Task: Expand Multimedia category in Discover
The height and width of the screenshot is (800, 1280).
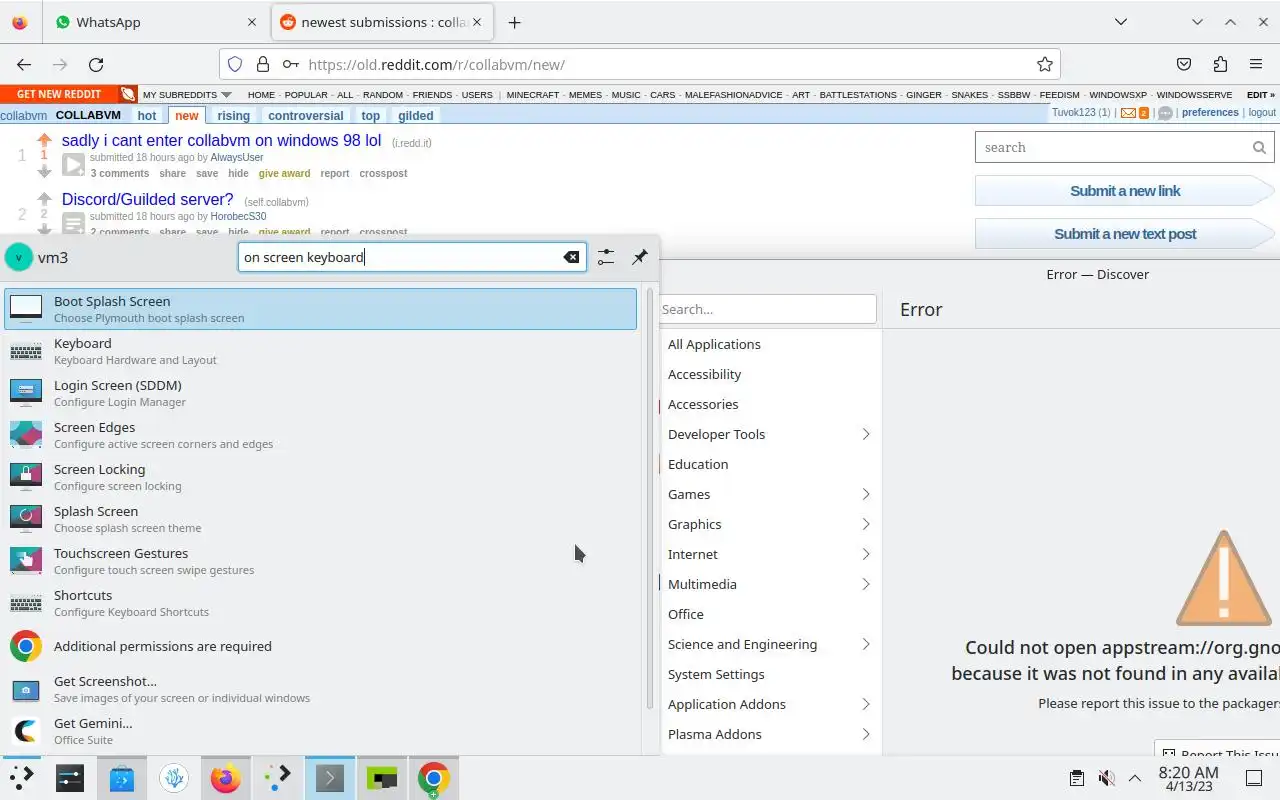Action: [866, 584]
